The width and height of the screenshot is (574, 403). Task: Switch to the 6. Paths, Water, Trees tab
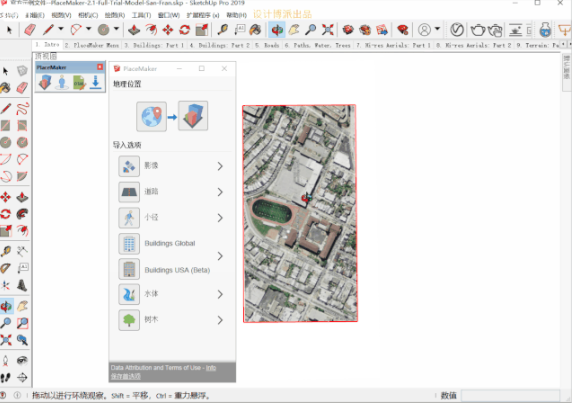(317, 45)
